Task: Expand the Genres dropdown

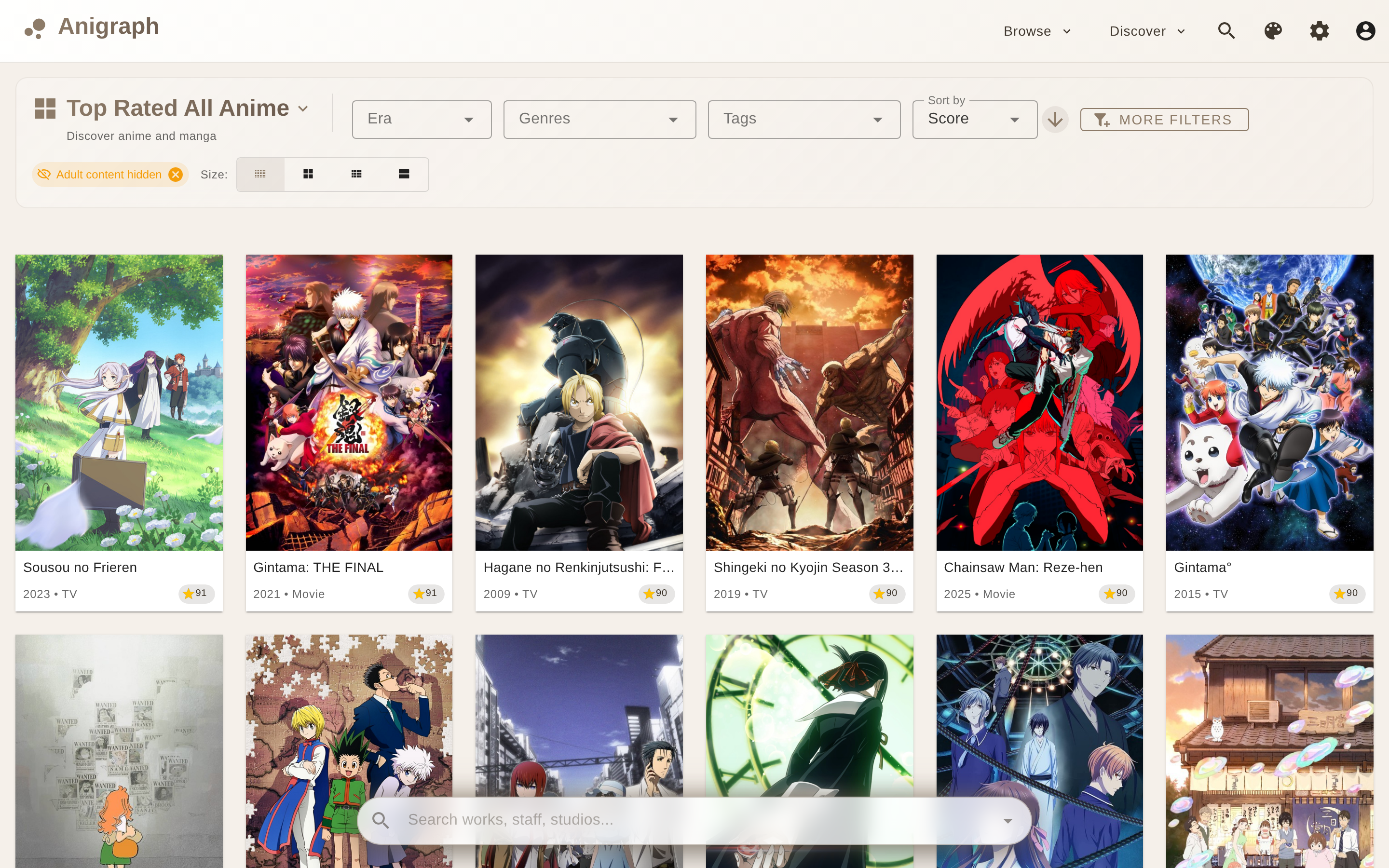Action: (599, 120)
